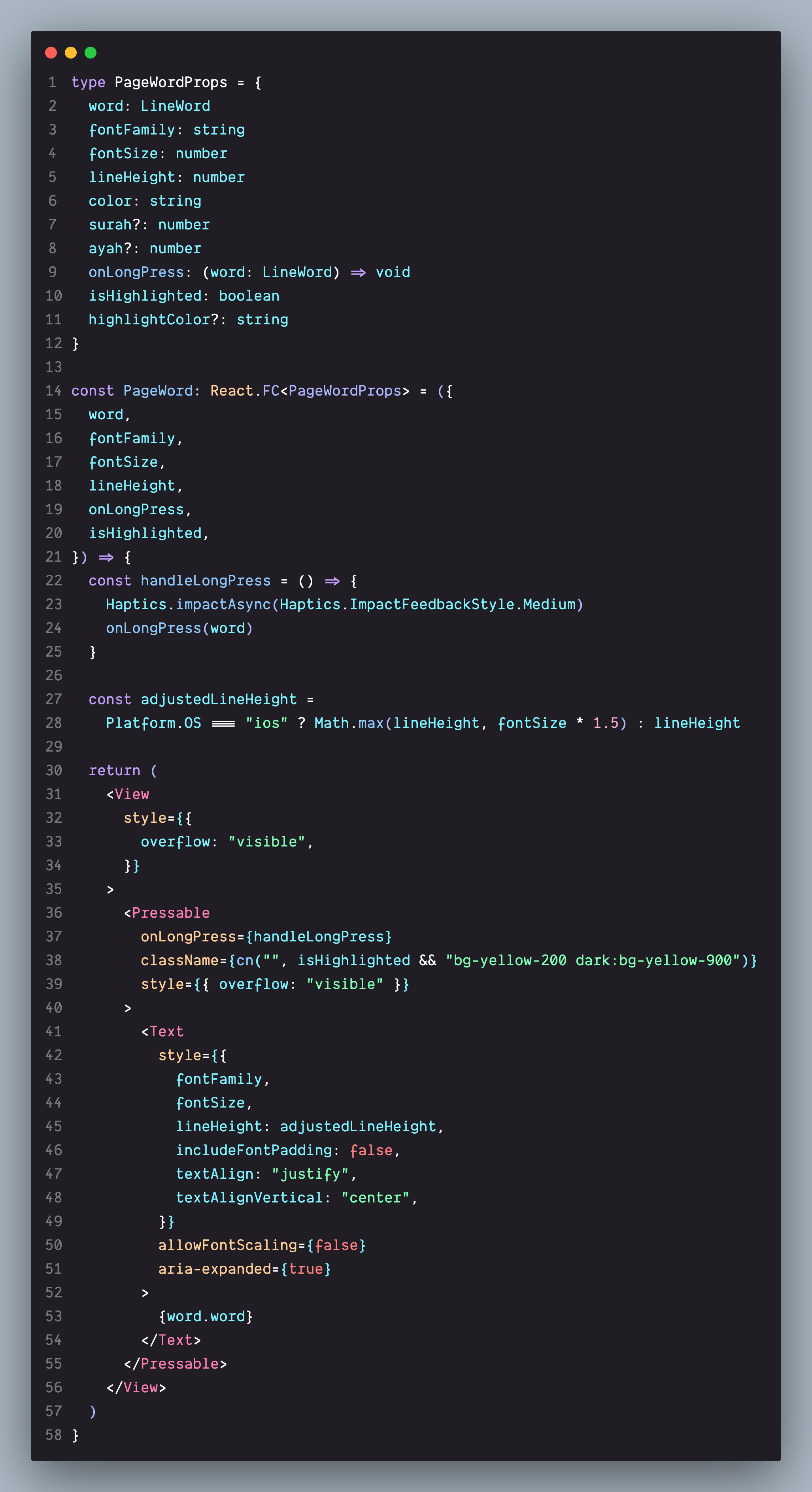Image resolution: width=812 pixels, height=1492 pixels.
Task: Click the green maximize dot
Action: point(90,53)
